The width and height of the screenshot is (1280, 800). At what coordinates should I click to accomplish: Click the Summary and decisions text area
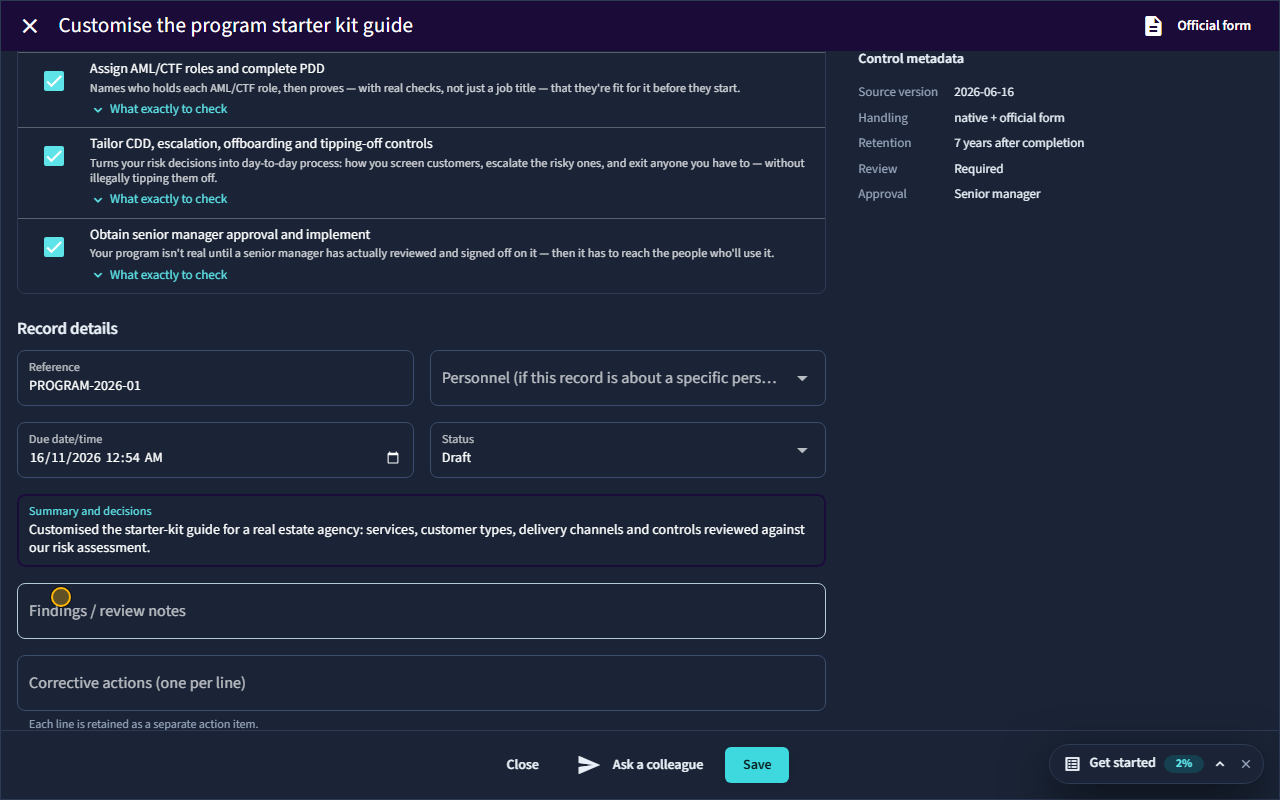pyautogui.click(x=421, y=530)
